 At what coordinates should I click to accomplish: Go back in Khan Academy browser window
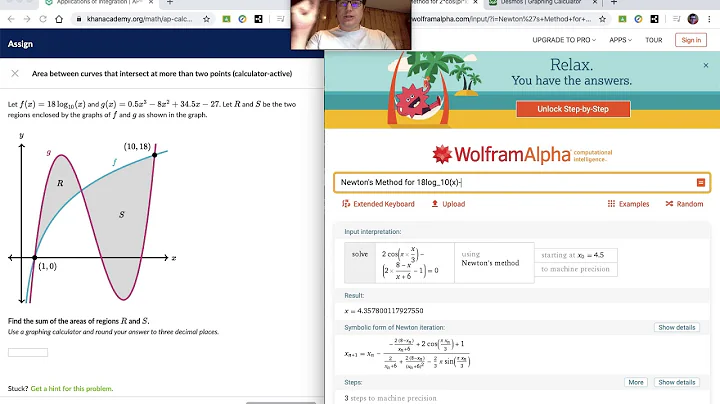pos(11,19)
